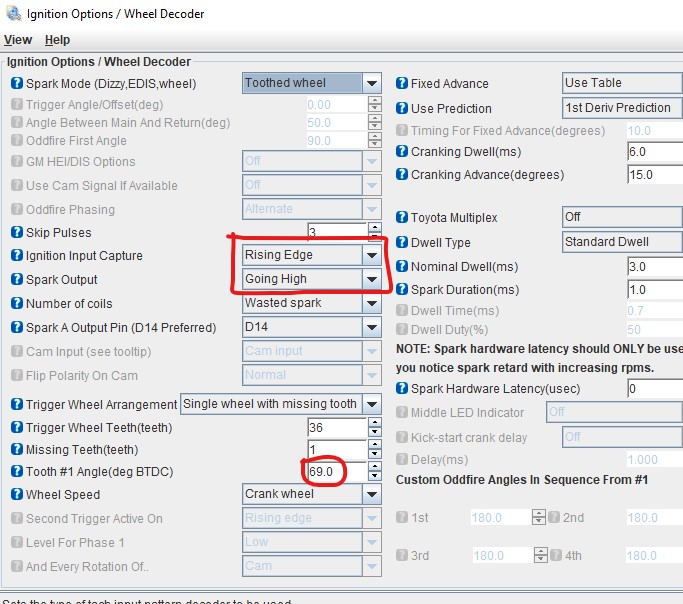The image size is (683, 604).
Task: Open the Spark Mode dropdown
Action: tap(372, 84)
